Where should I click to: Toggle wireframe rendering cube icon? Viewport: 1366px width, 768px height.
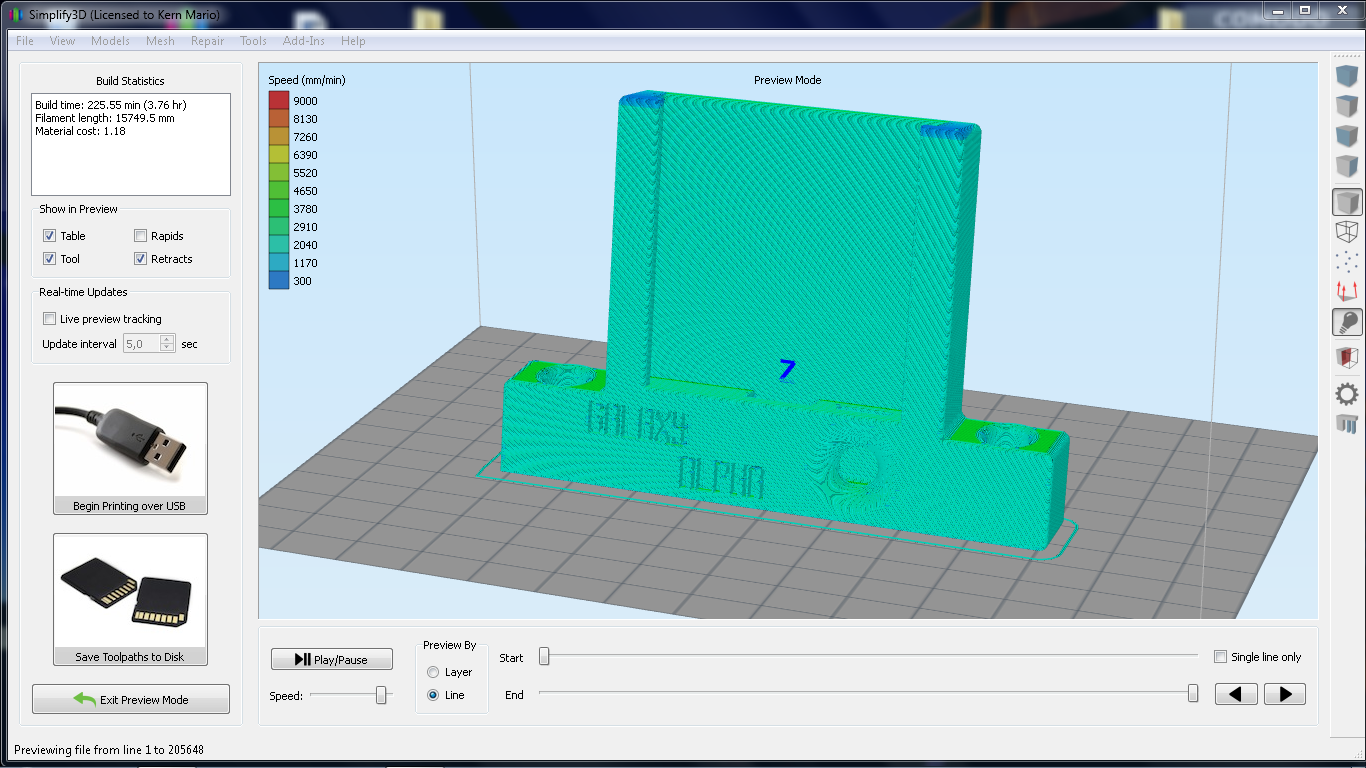point(1347,232)
